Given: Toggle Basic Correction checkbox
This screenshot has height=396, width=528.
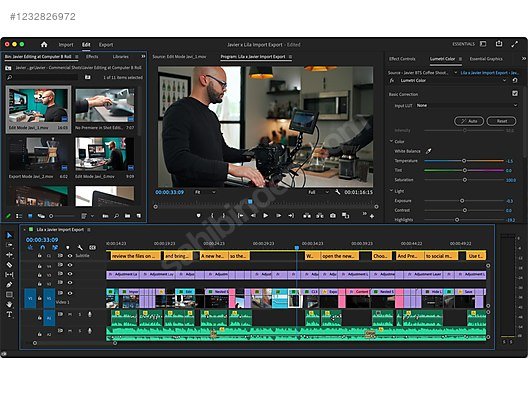Looking at the screenshot, I should pos(515,93).
